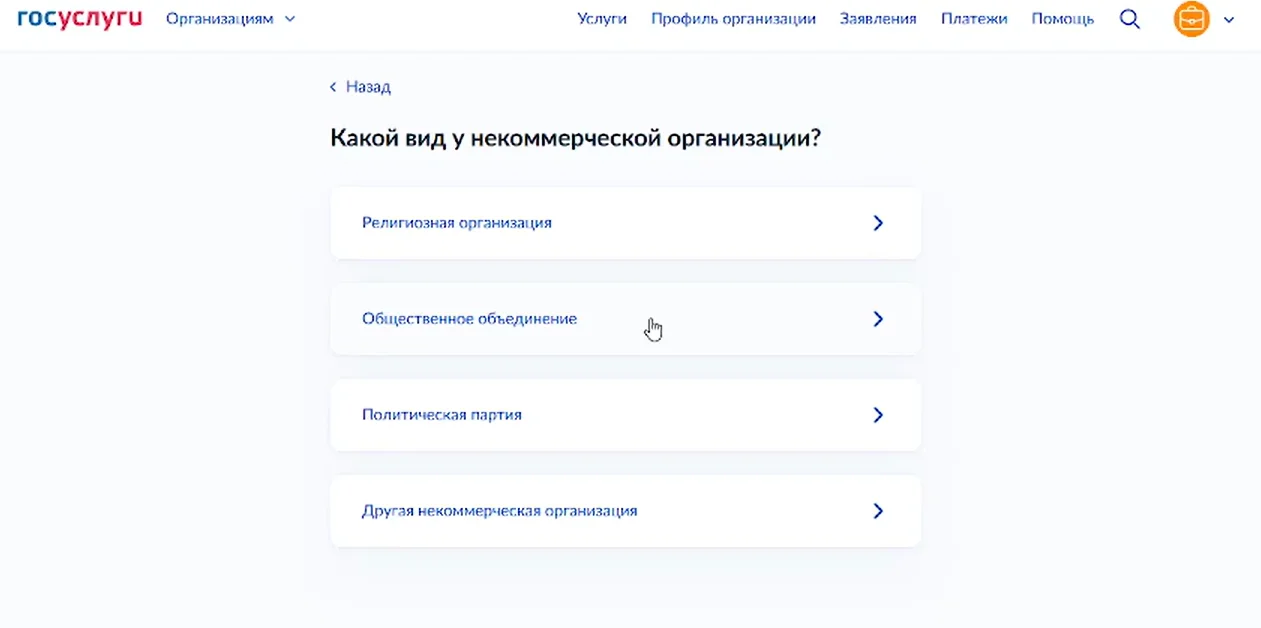
Task: Select Религиозная организация option
Action: pos(457,223)
